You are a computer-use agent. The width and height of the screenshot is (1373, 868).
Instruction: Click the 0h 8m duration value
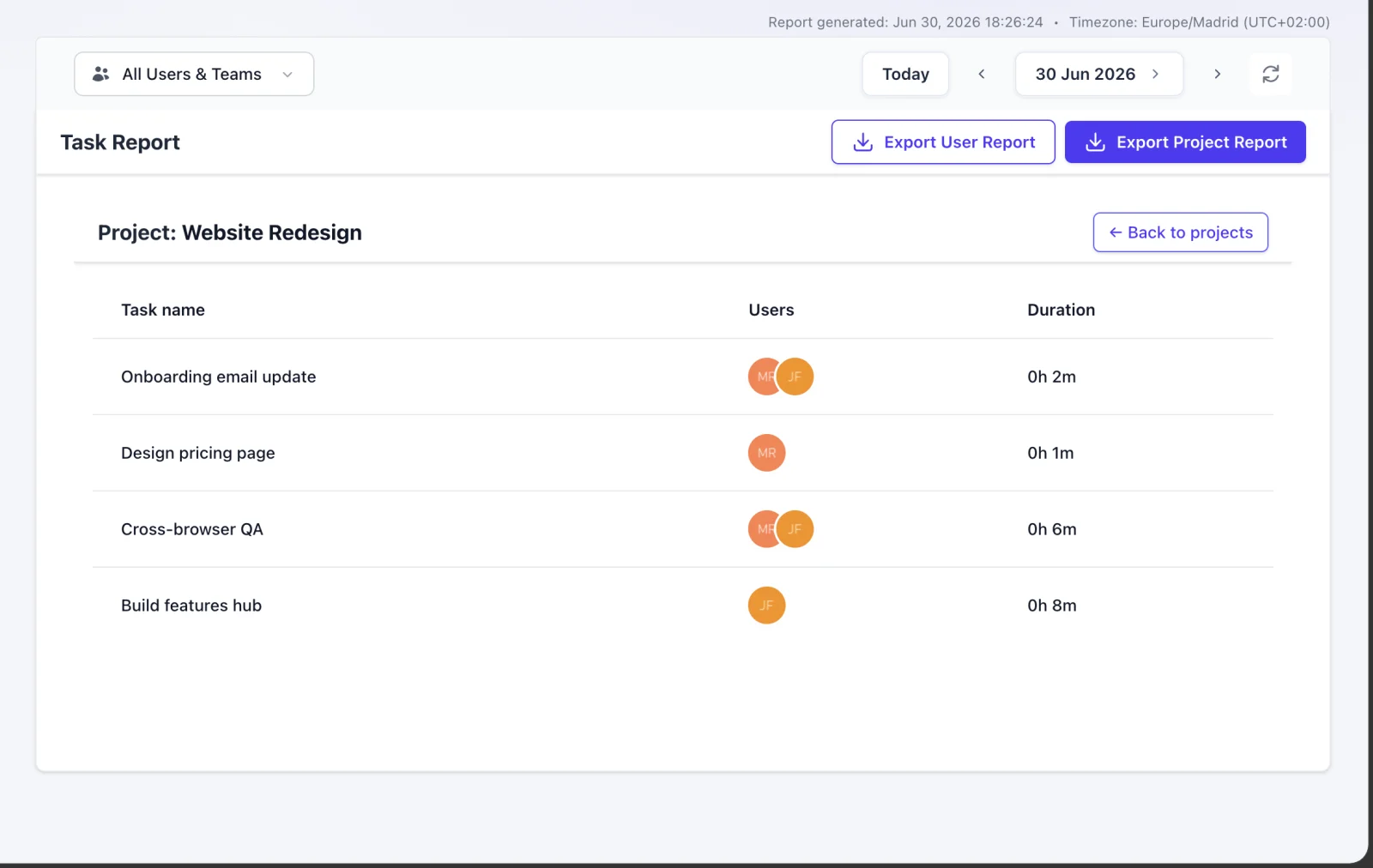tap(1052, 606)
